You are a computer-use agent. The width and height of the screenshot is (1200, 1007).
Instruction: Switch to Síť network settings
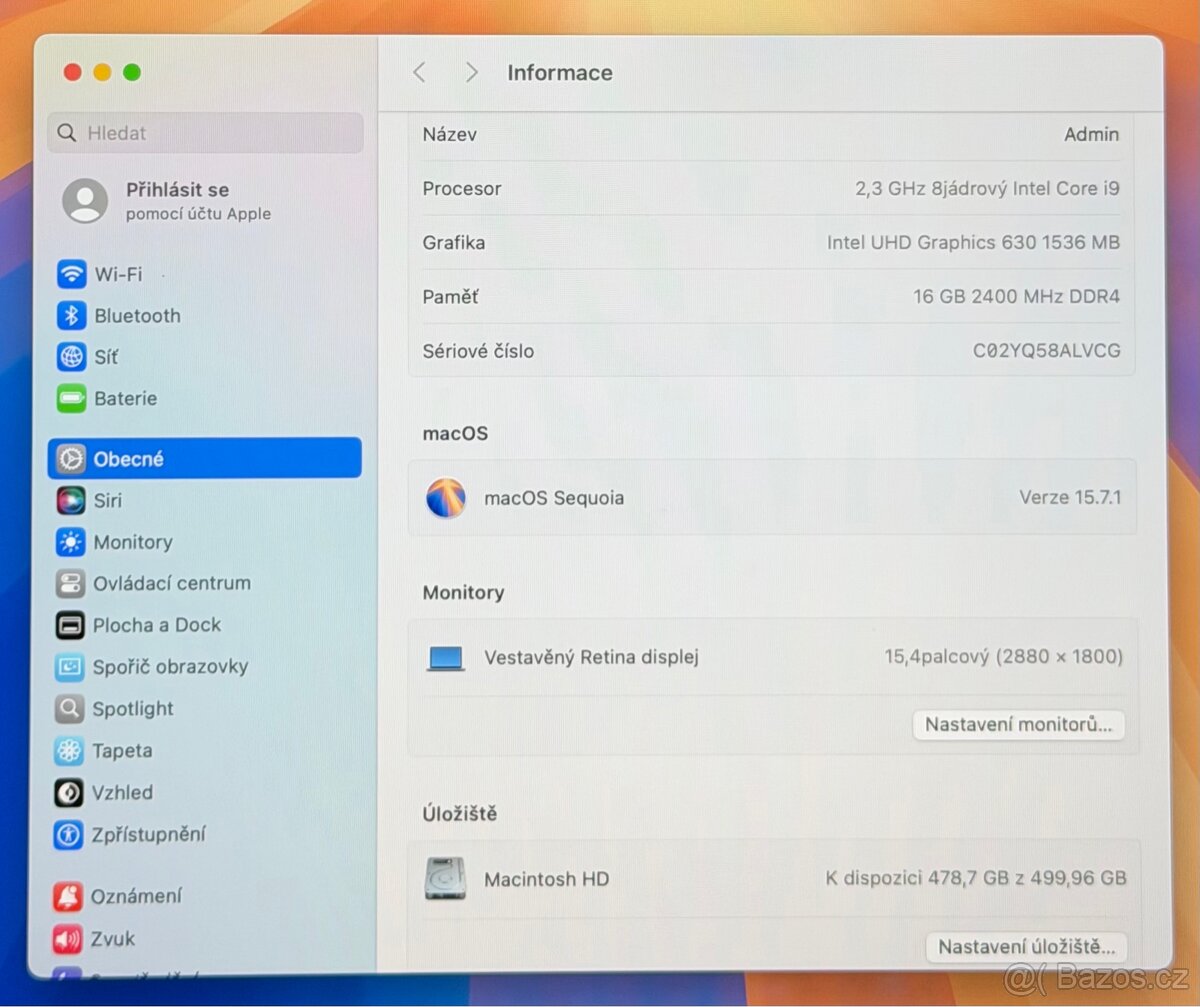108,357
